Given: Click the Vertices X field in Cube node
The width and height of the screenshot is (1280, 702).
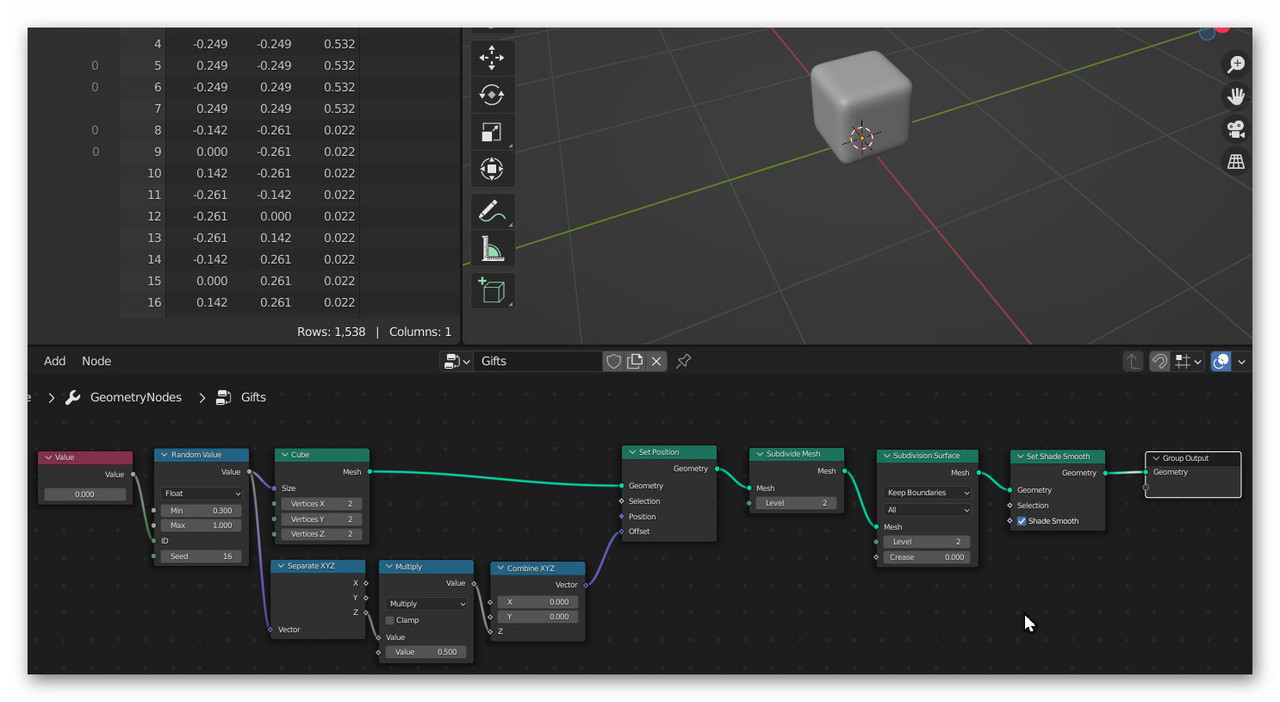Looking at the screenshot, I should tap(322, 504).
